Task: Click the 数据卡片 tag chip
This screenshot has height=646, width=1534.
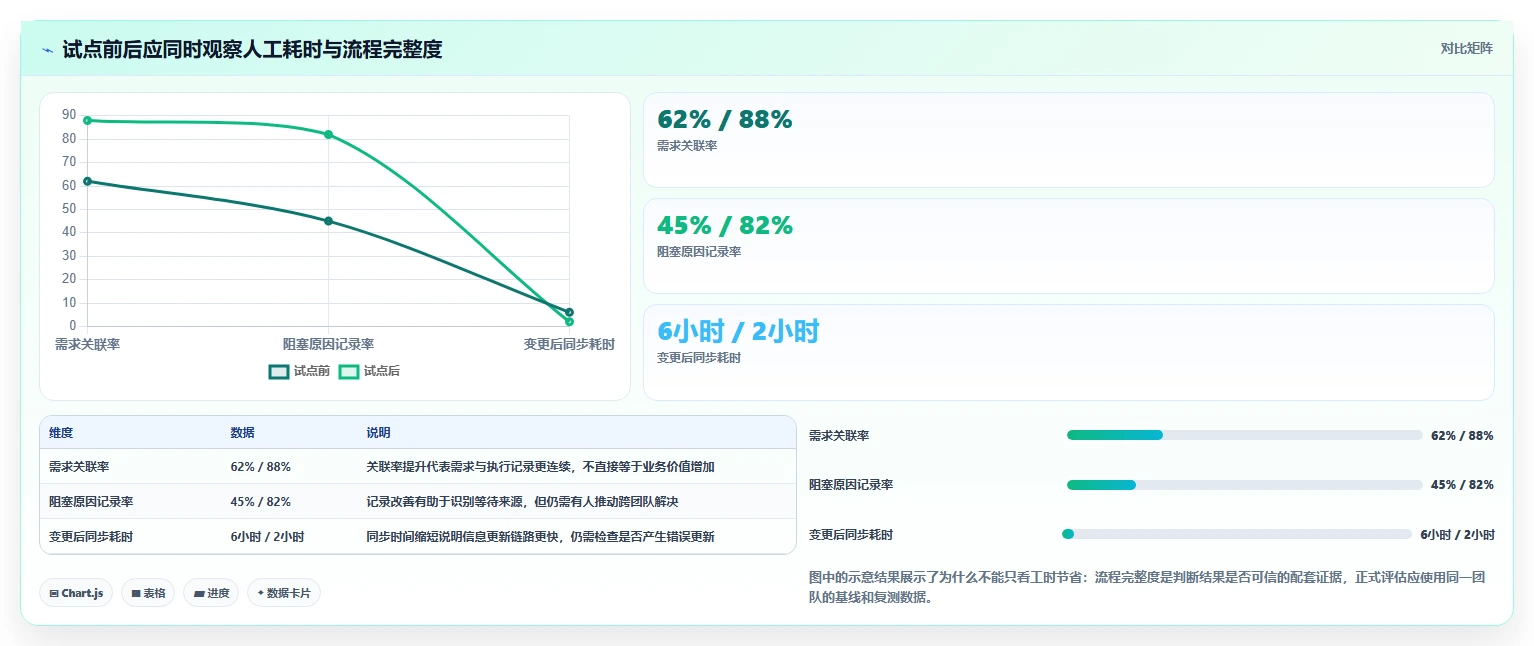Action: (x=284, y=593)
